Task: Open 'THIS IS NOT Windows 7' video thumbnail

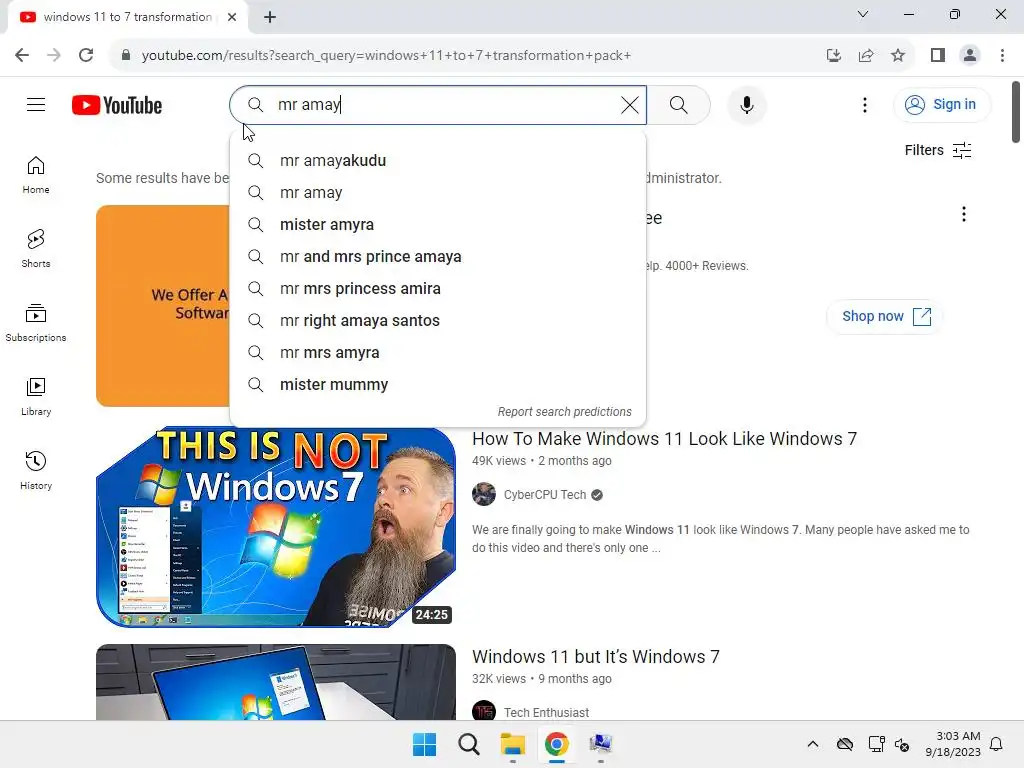Action: [276, 527]
